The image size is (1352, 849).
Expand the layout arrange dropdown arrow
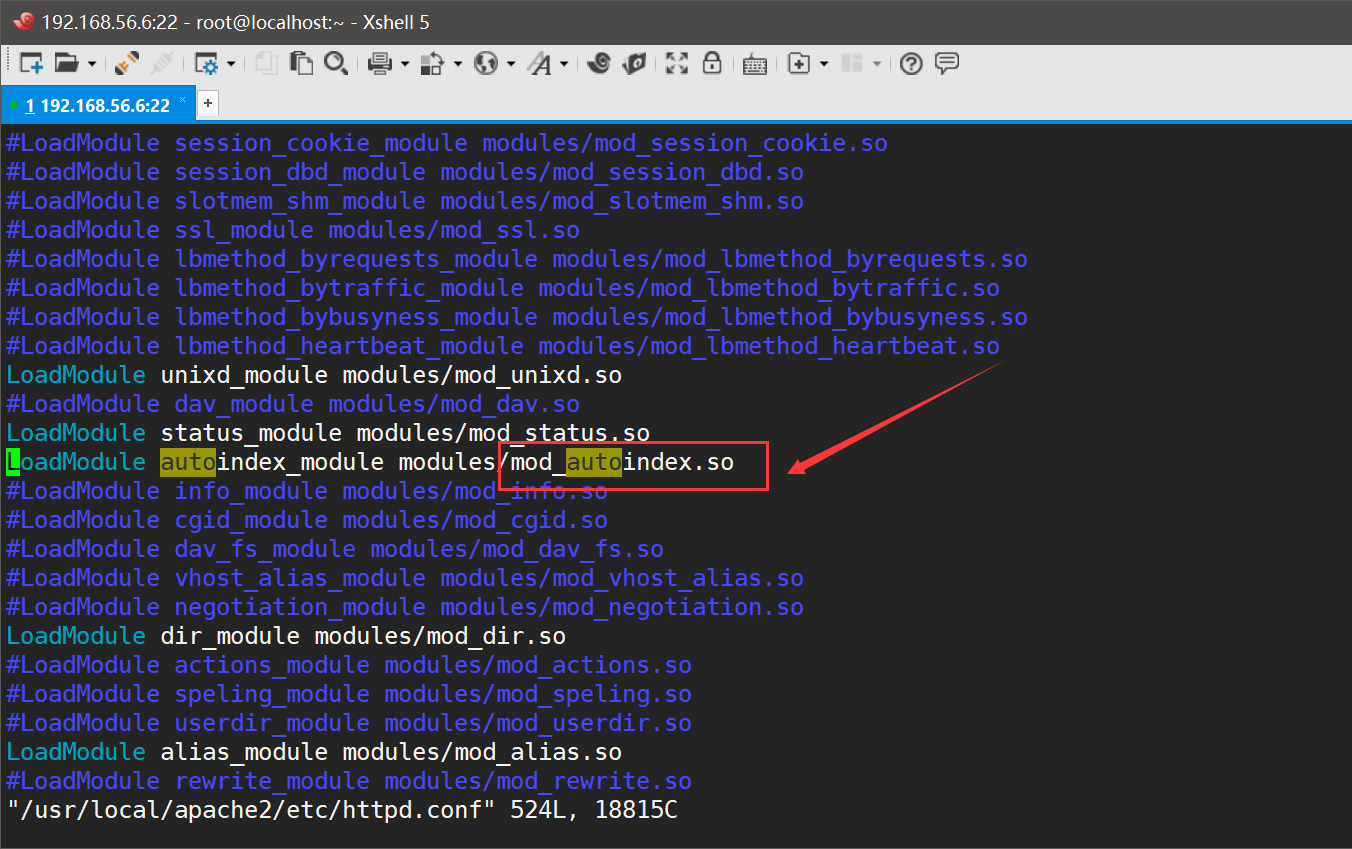877,64
